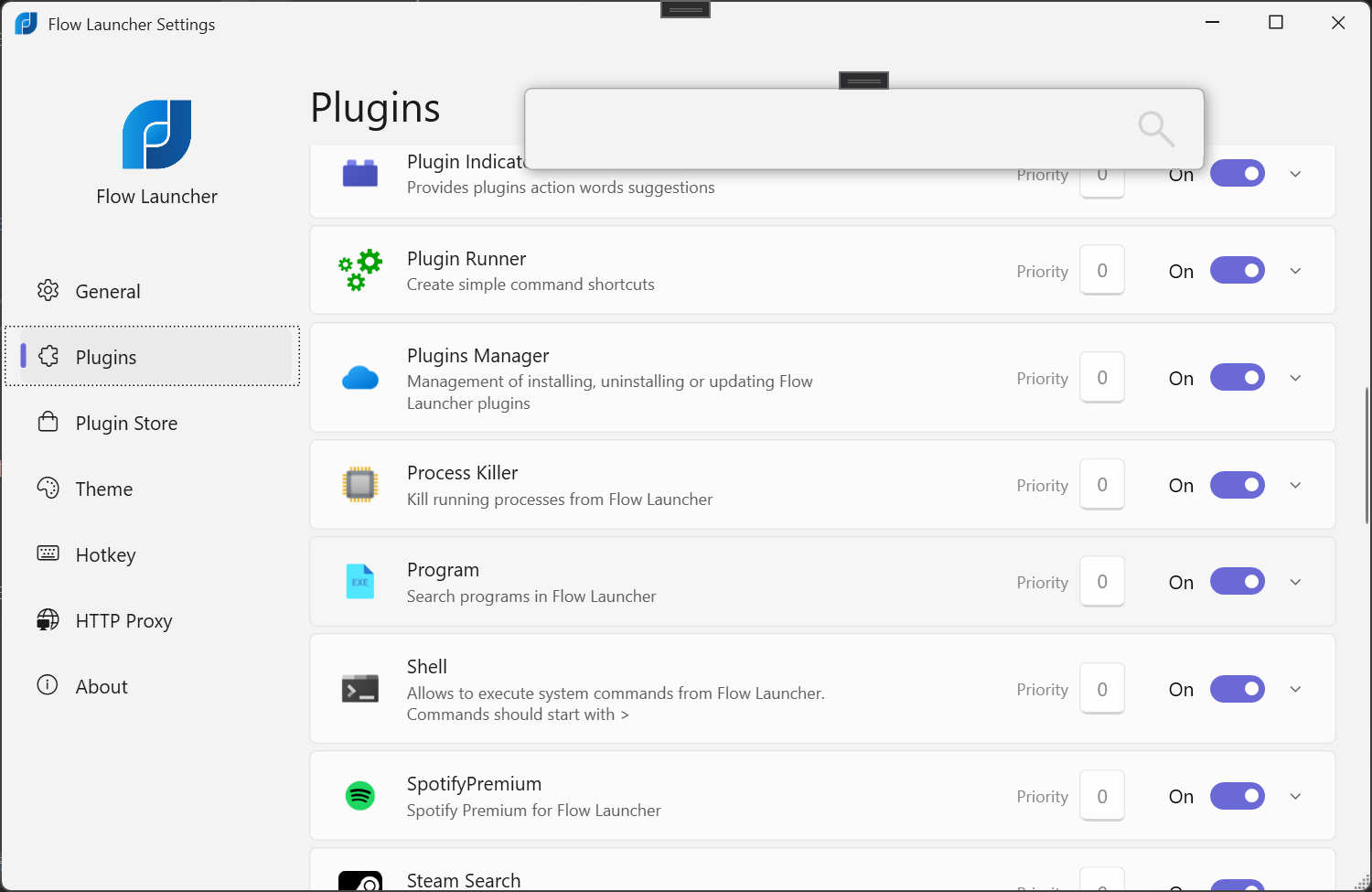Click the Plugins puzzle-piece icon in the sidebar
This screenshot has width=1372, height=892.
48,356
